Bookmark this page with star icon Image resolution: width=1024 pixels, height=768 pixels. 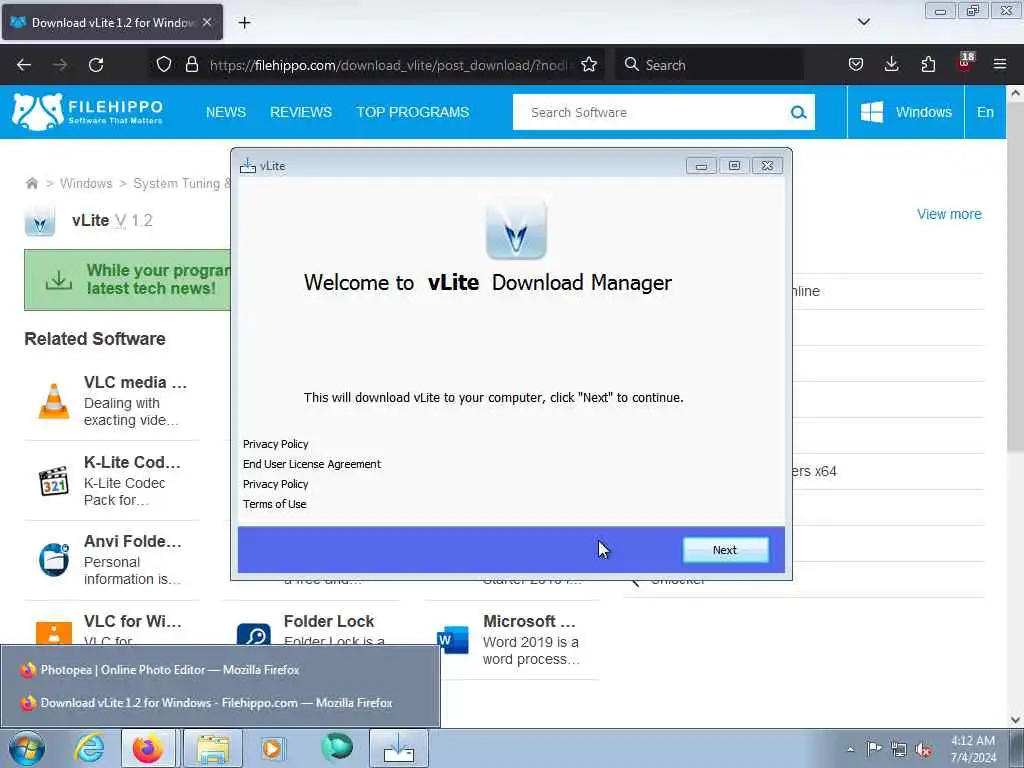[x=589, y=64]
